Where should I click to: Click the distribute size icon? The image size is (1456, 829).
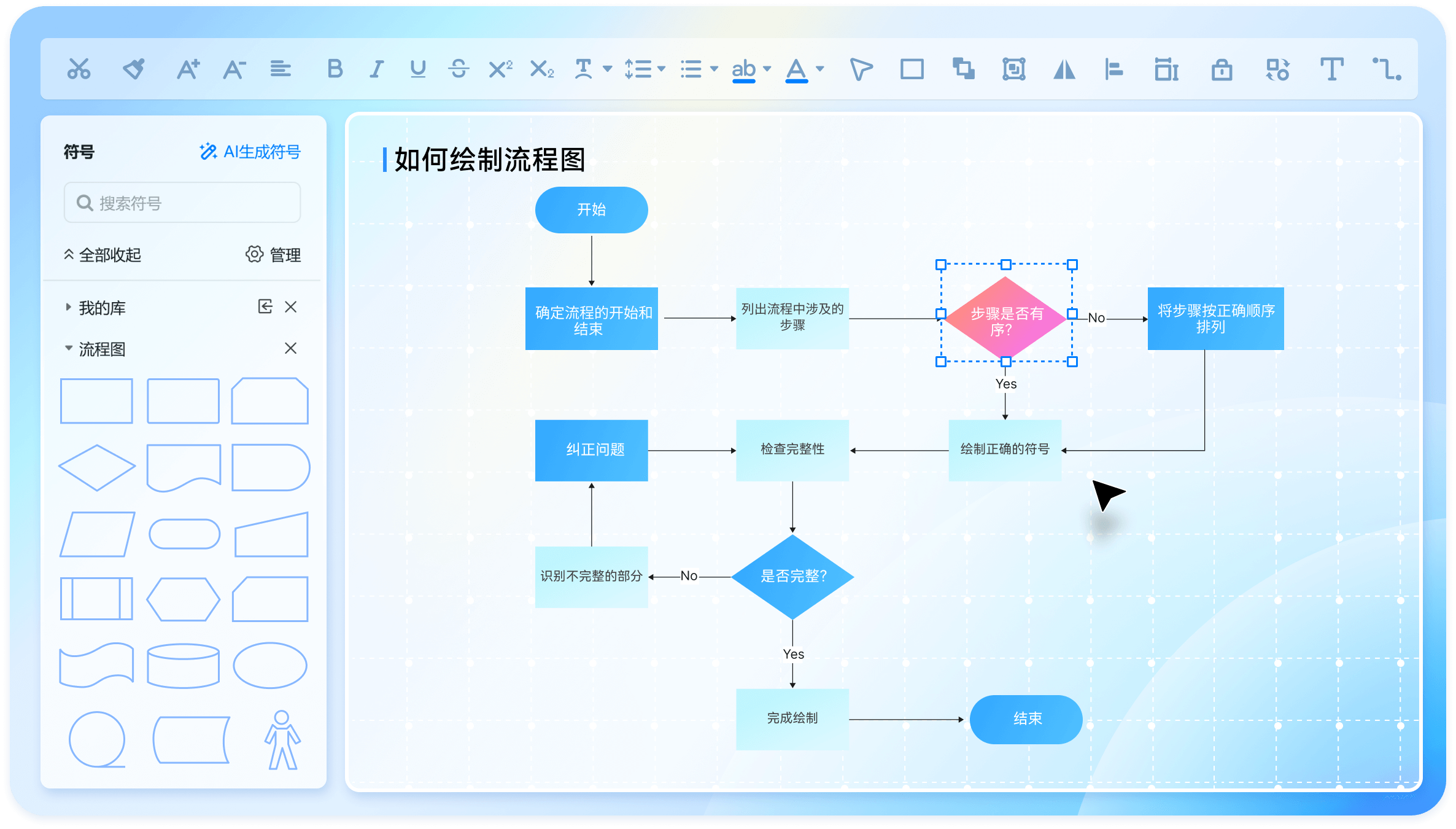(x=1166, y=69)
